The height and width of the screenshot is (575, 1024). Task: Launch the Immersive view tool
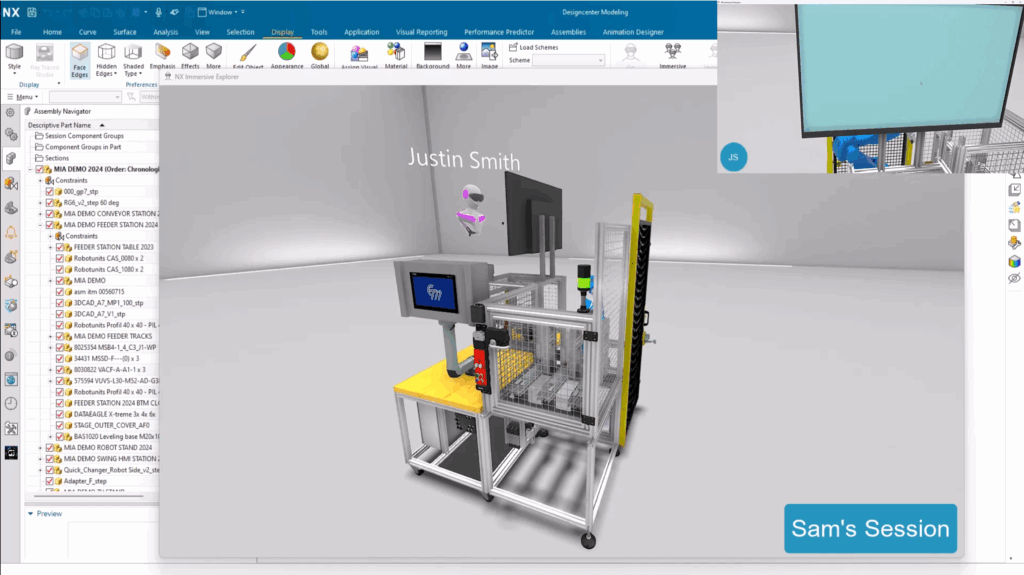(x=672, y=56)
